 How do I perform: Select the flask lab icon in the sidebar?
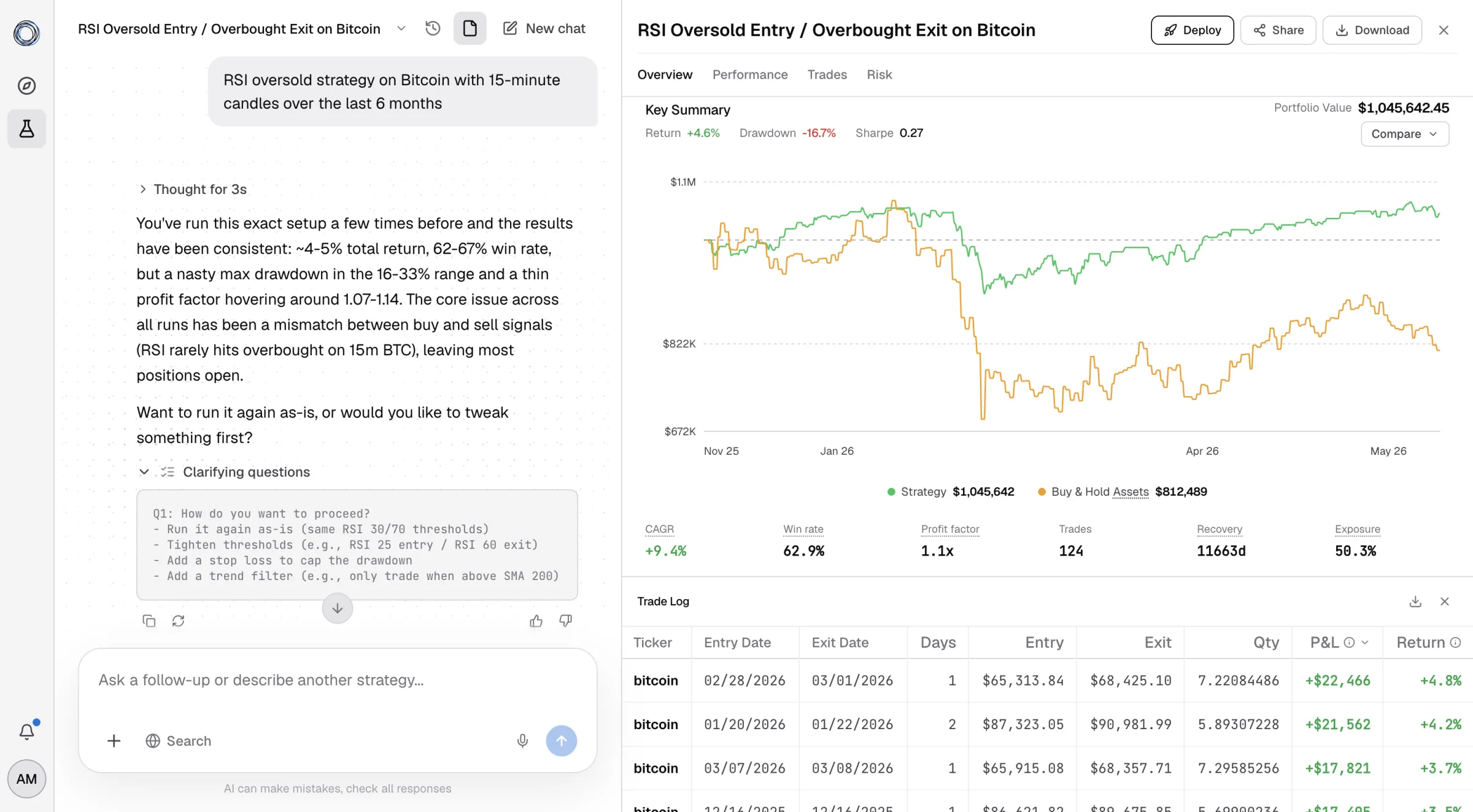[26, 128]
